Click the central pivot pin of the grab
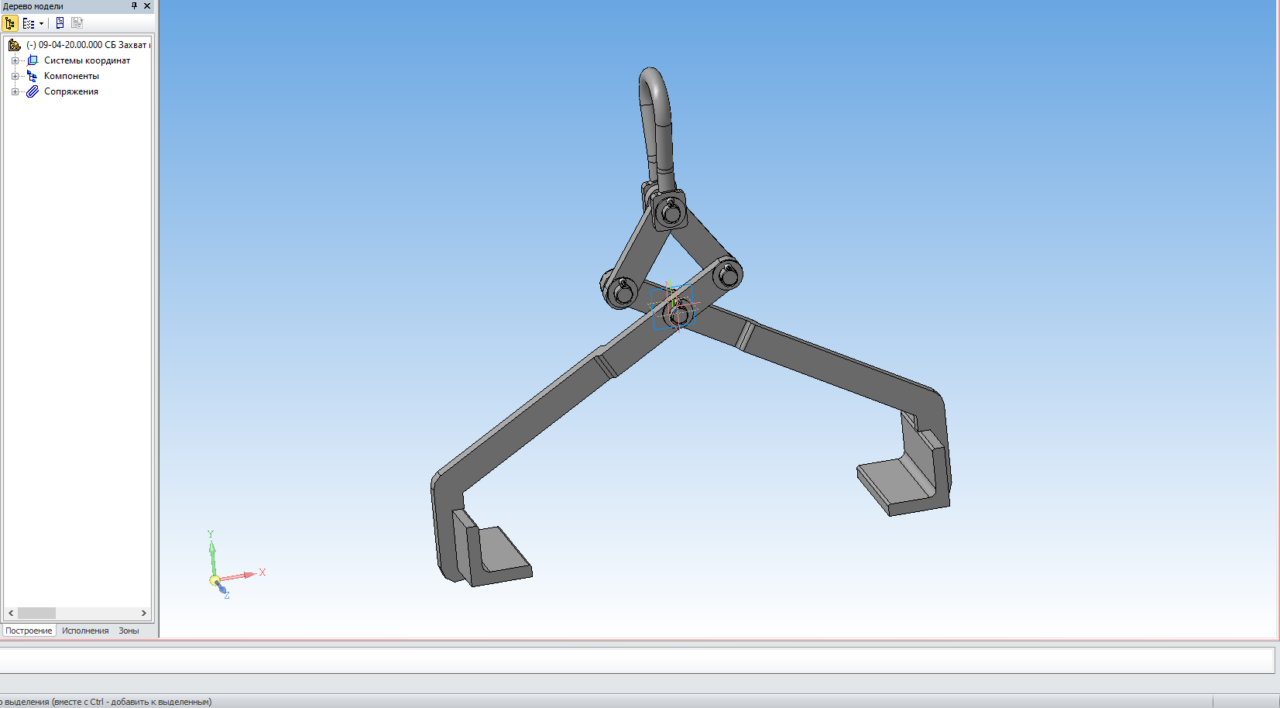Image resolution: width=1280 pixels, height=708 pixels. coord(680,315)
